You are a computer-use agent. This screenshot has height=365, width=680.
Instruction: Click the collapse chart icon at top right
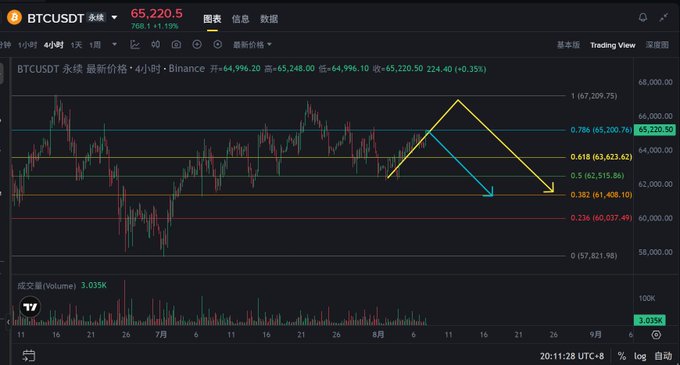[x=664, y=17]
